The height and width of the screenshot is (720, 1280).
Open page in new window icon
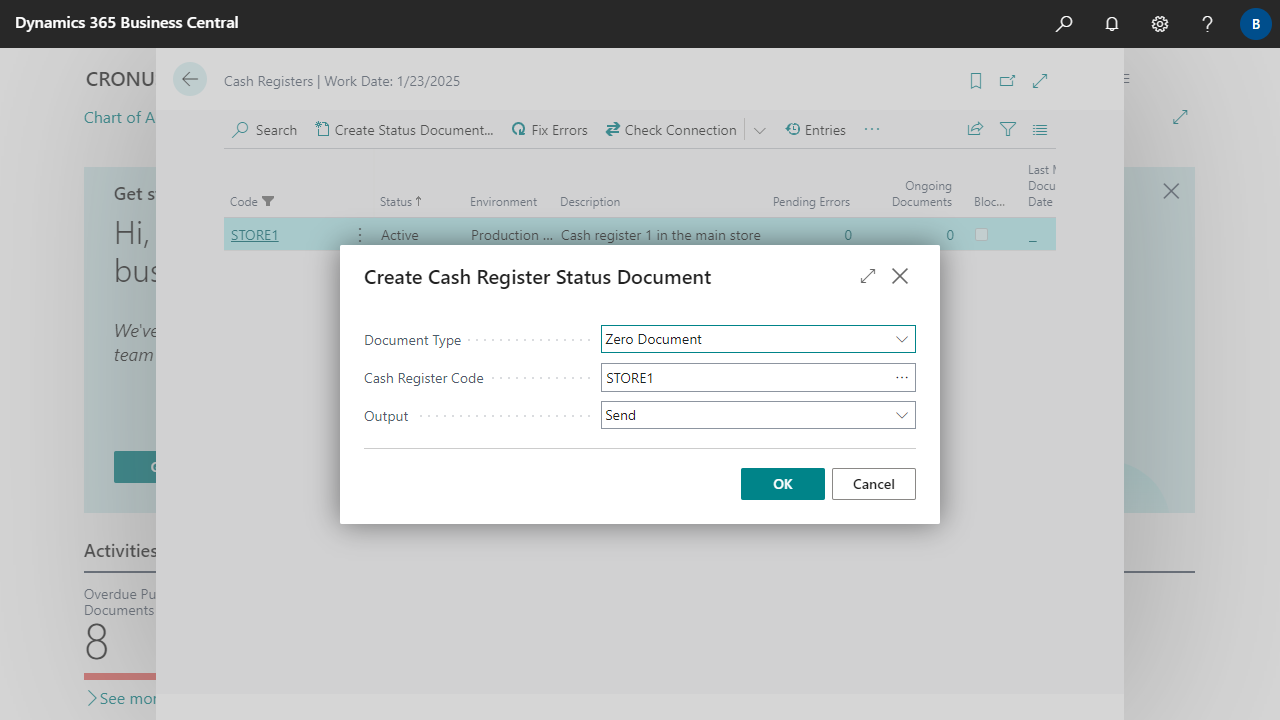(1008, 81)
